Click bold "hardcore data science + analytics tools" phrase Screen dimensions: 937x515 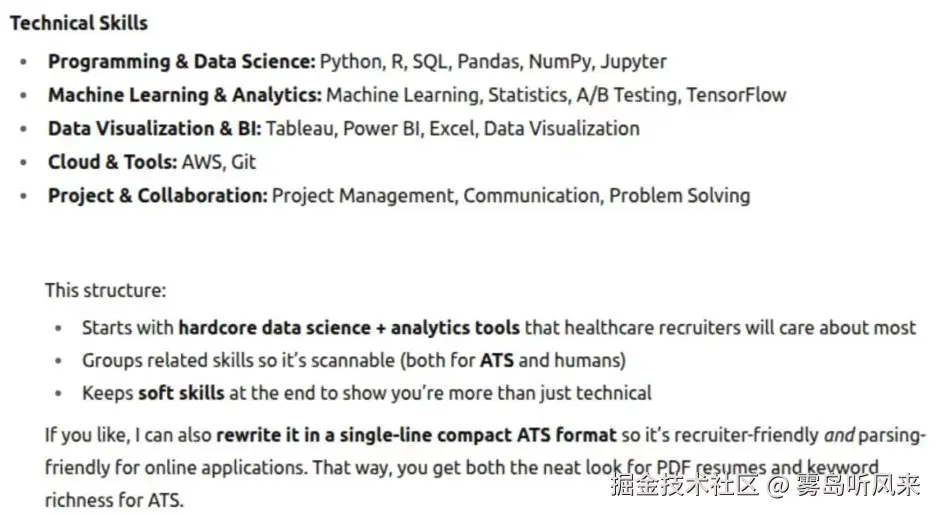(349, 327)
